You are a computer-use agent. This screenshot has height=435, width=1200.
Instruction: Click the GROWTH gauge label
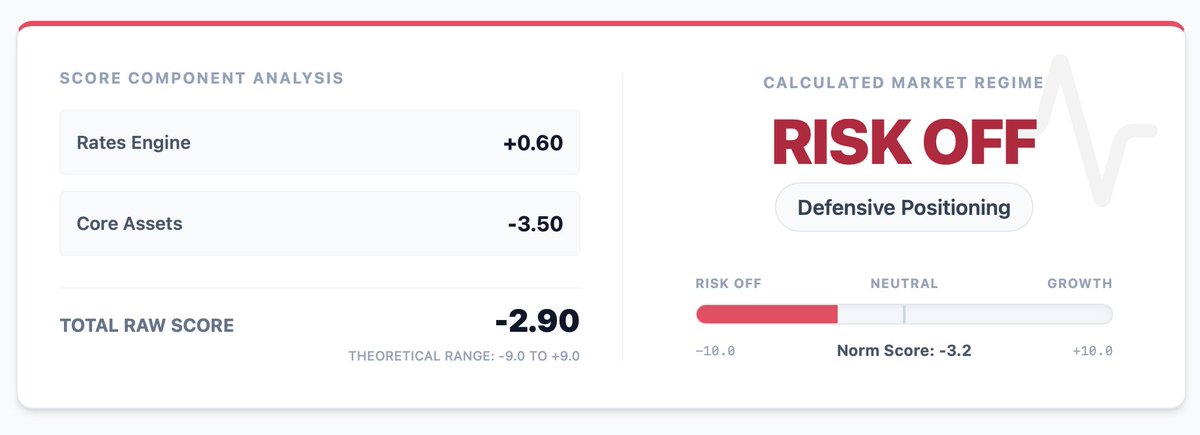pos(1079,284)
